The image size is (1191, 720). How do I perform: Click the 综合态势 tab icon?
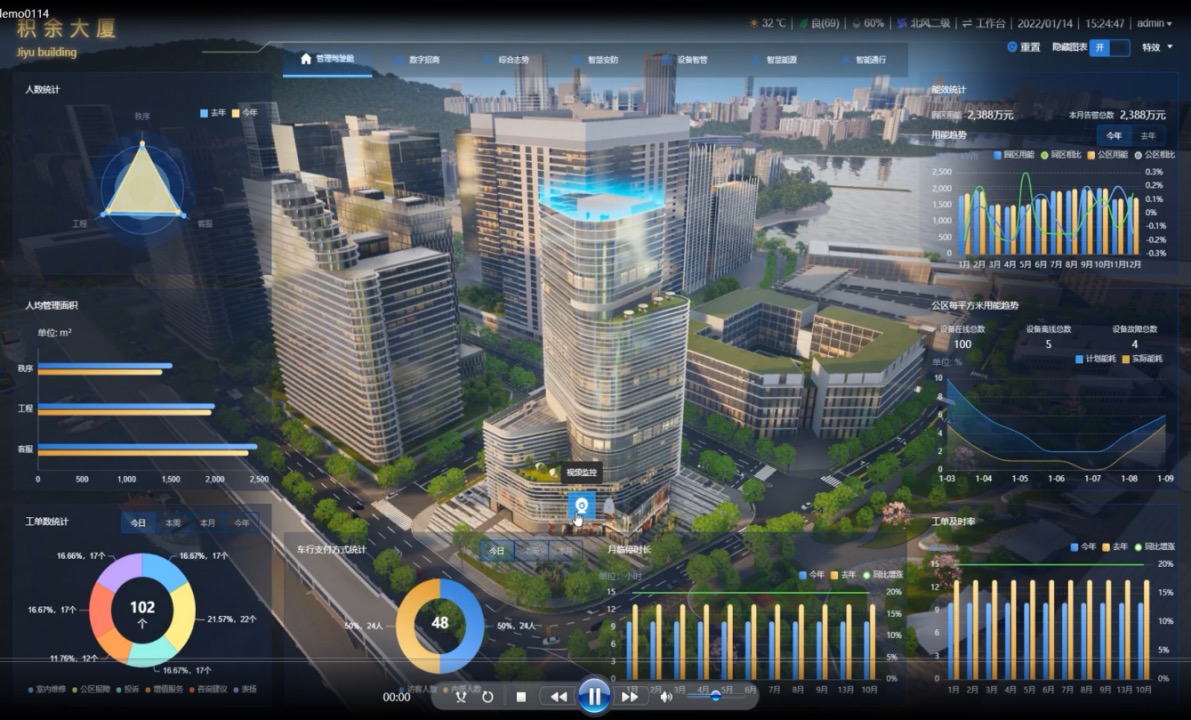tap(488, 59)
